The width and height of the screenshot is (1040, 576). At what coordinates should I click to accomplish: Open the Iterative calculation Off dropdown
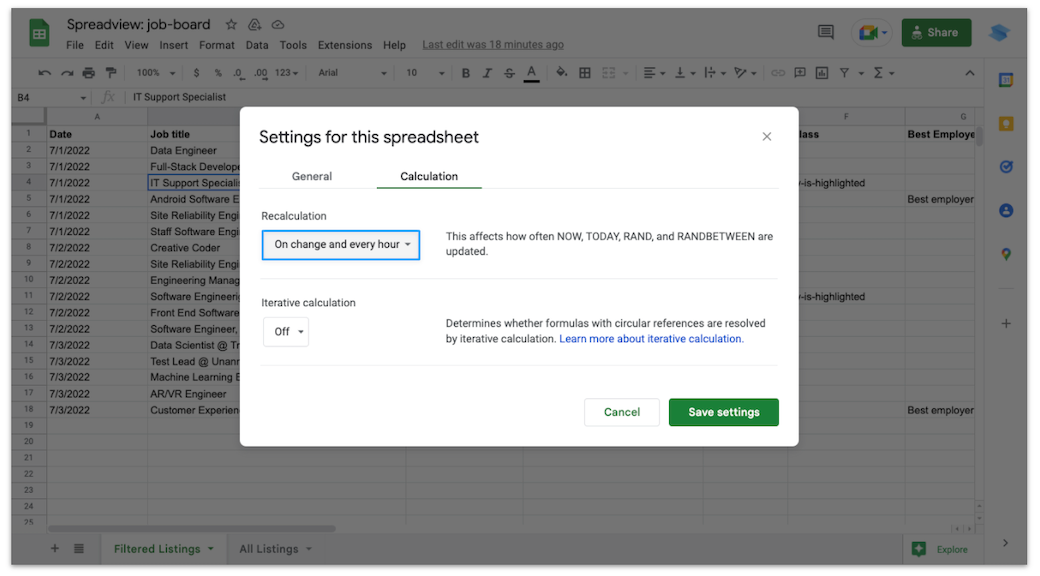[x=286, y=331]
